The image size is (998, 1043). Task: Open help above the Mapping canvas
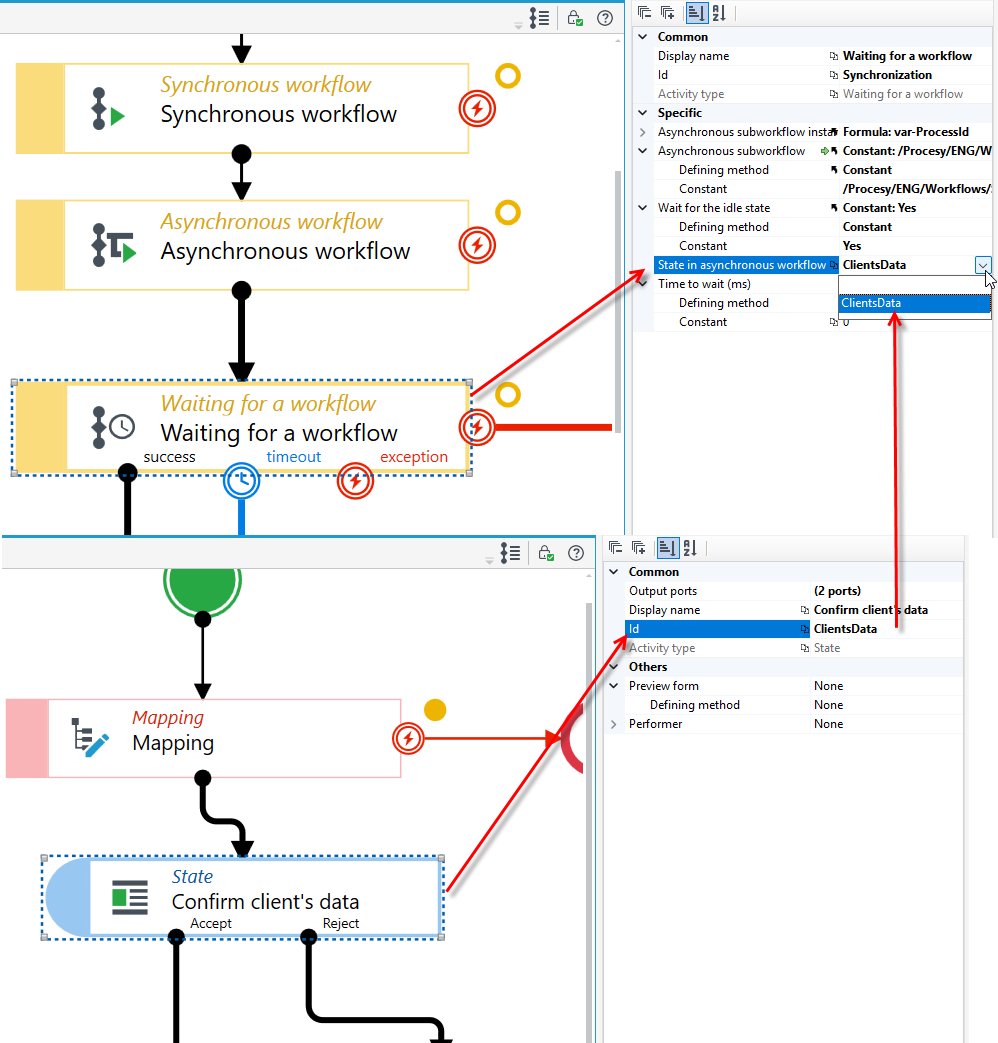click(576, 553)
